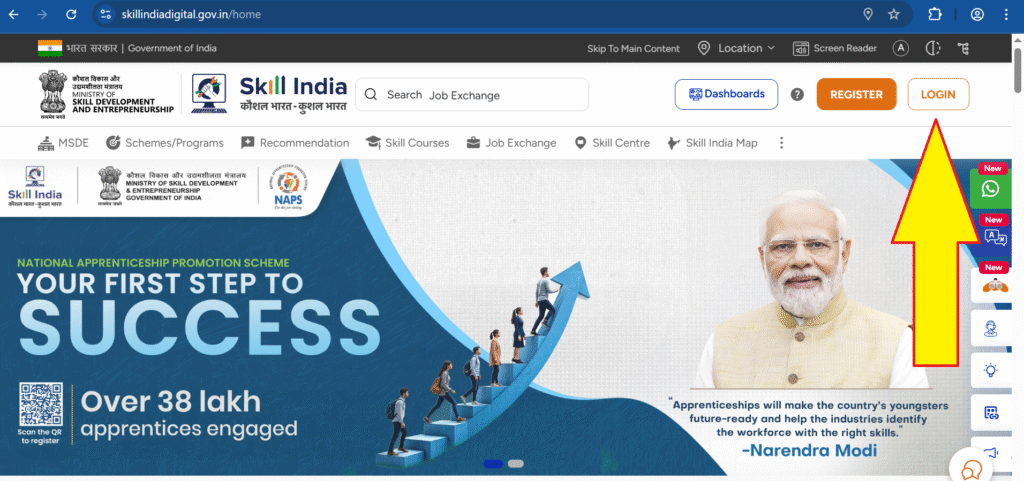Viewport: 1024px width, 481px height.
Task: Click the LOGIN button
Action: tap(938, 95)
